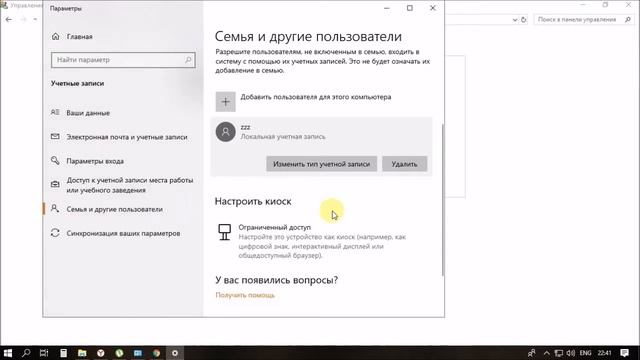The height and width of the screenshot is (360, 640).
Task: Click ENG language indicator
Action: [x=585, y=353]
